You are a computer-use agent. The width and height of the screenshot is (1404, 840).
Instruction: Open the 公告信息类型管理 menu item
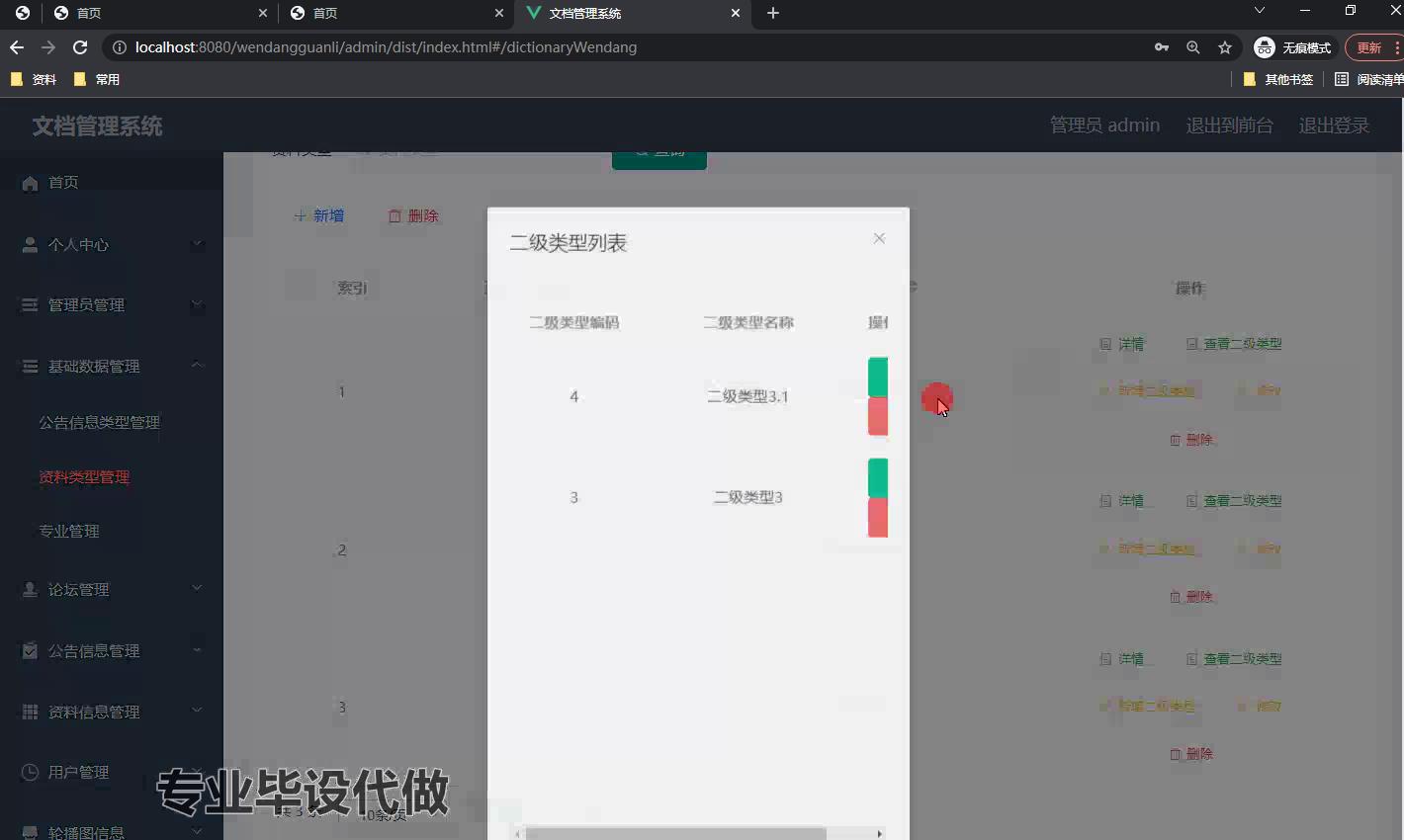[x=99, y=422]
